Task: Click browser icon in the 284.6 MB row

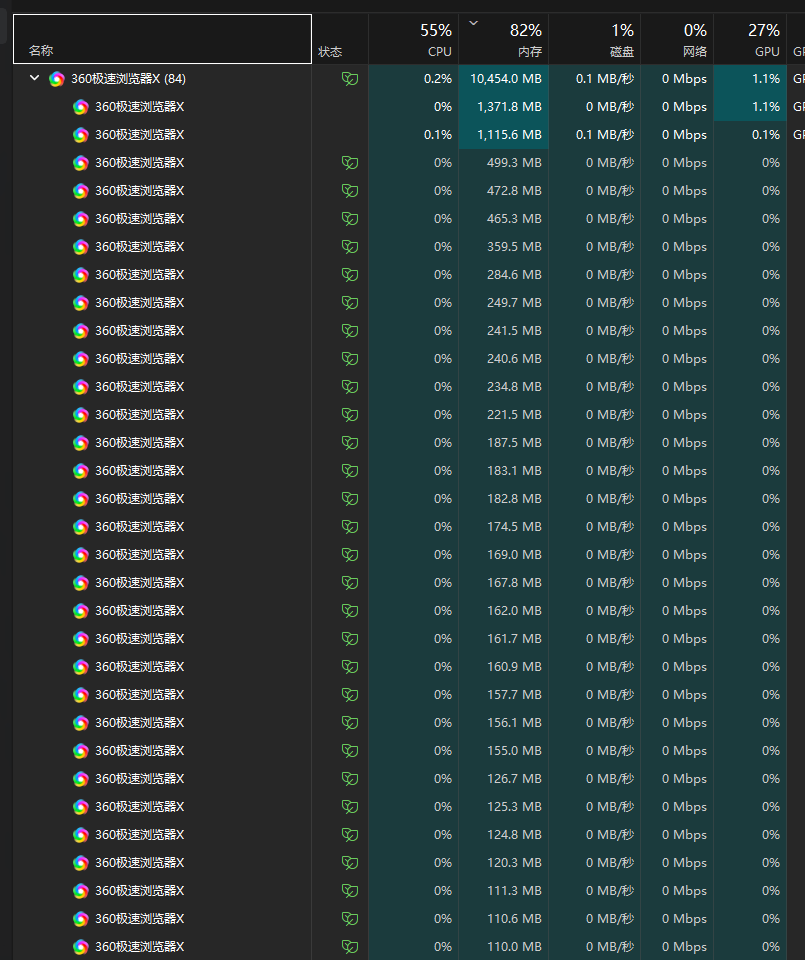Action: point(81,275)
